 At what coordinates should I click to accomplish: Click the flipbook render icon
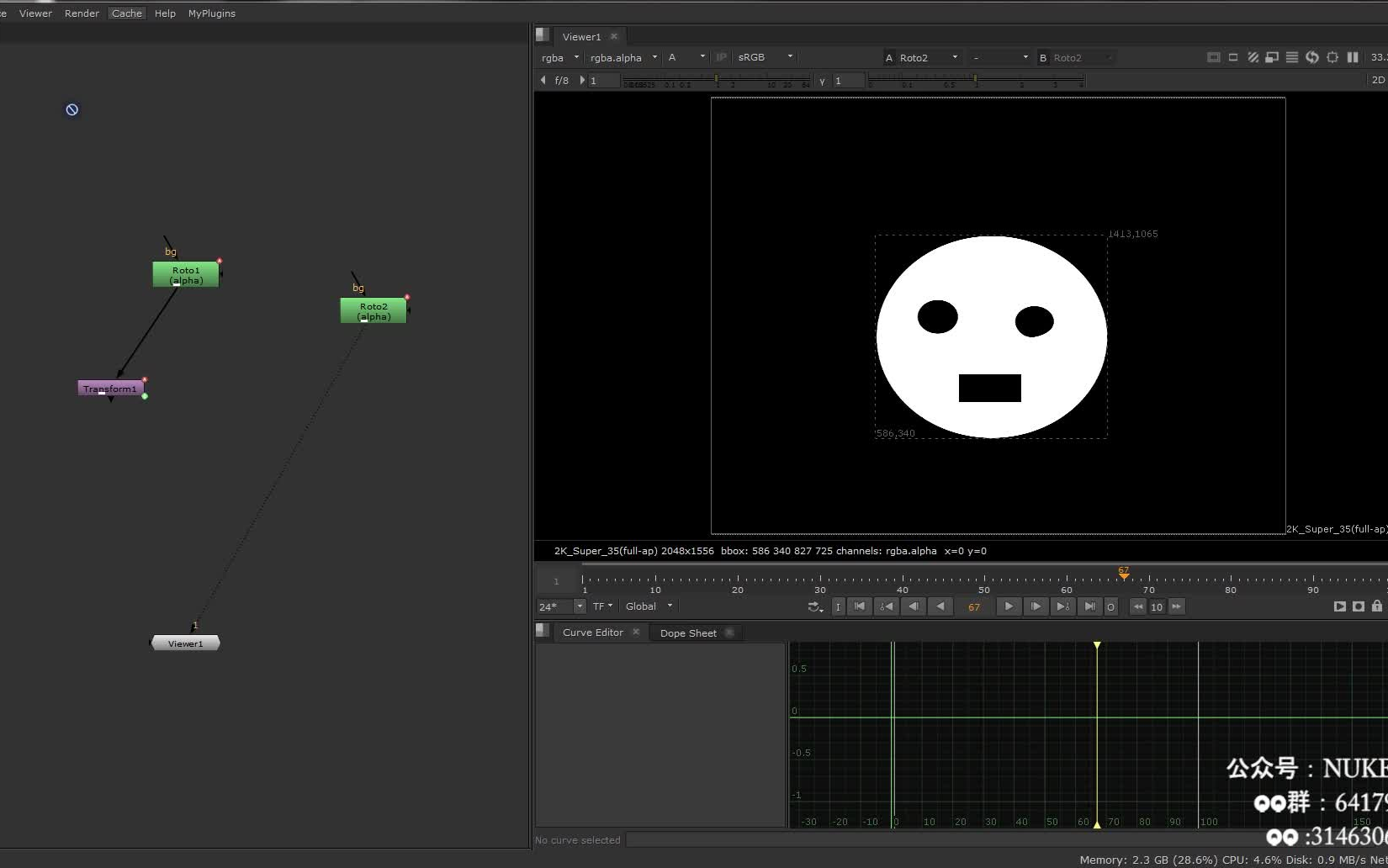[1340, 606]
